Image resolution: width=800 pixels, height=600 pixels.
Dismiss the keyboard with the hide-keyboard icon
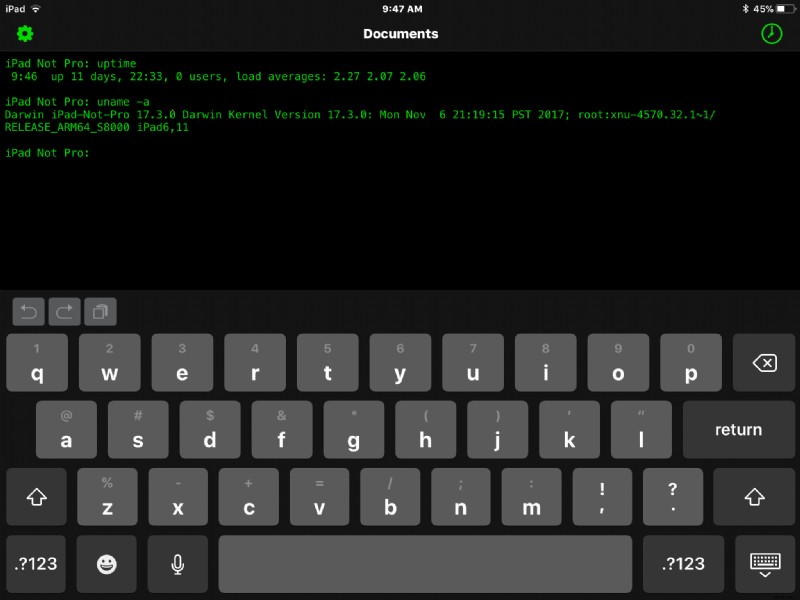pyautogui.click(x=764, y=564)
